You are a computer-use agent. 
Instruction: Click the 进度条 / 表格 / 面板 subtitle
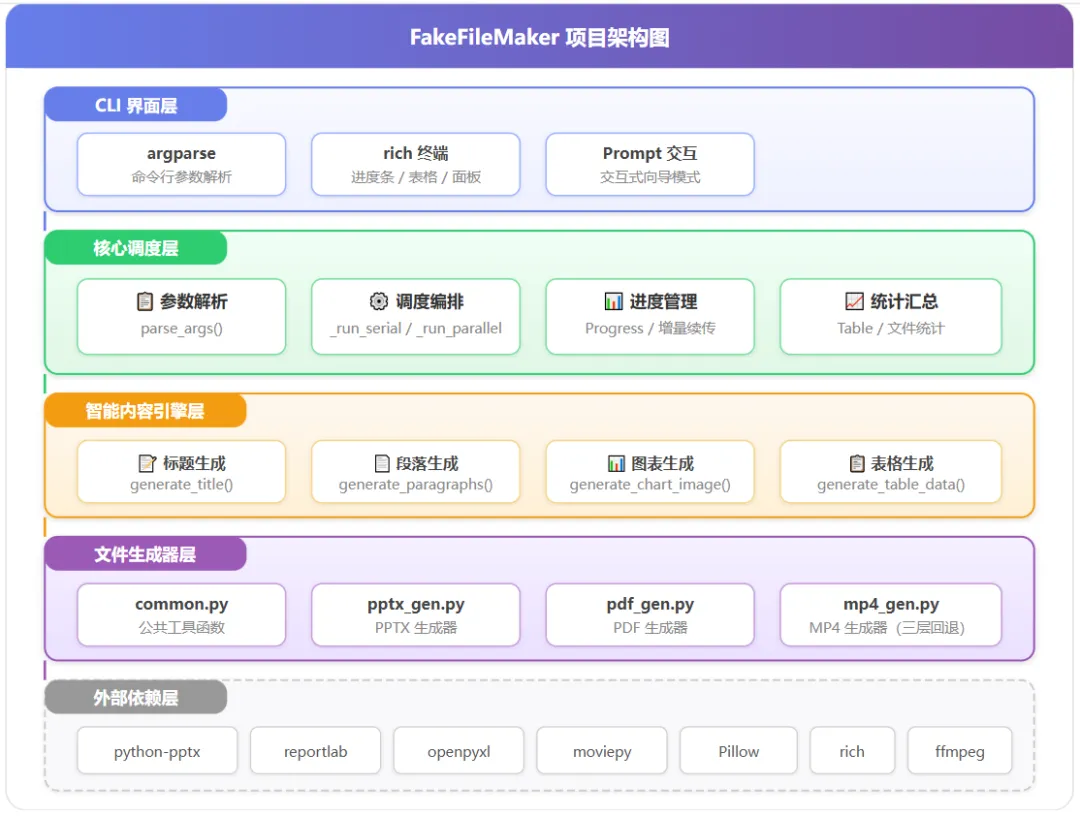[415, 177]
